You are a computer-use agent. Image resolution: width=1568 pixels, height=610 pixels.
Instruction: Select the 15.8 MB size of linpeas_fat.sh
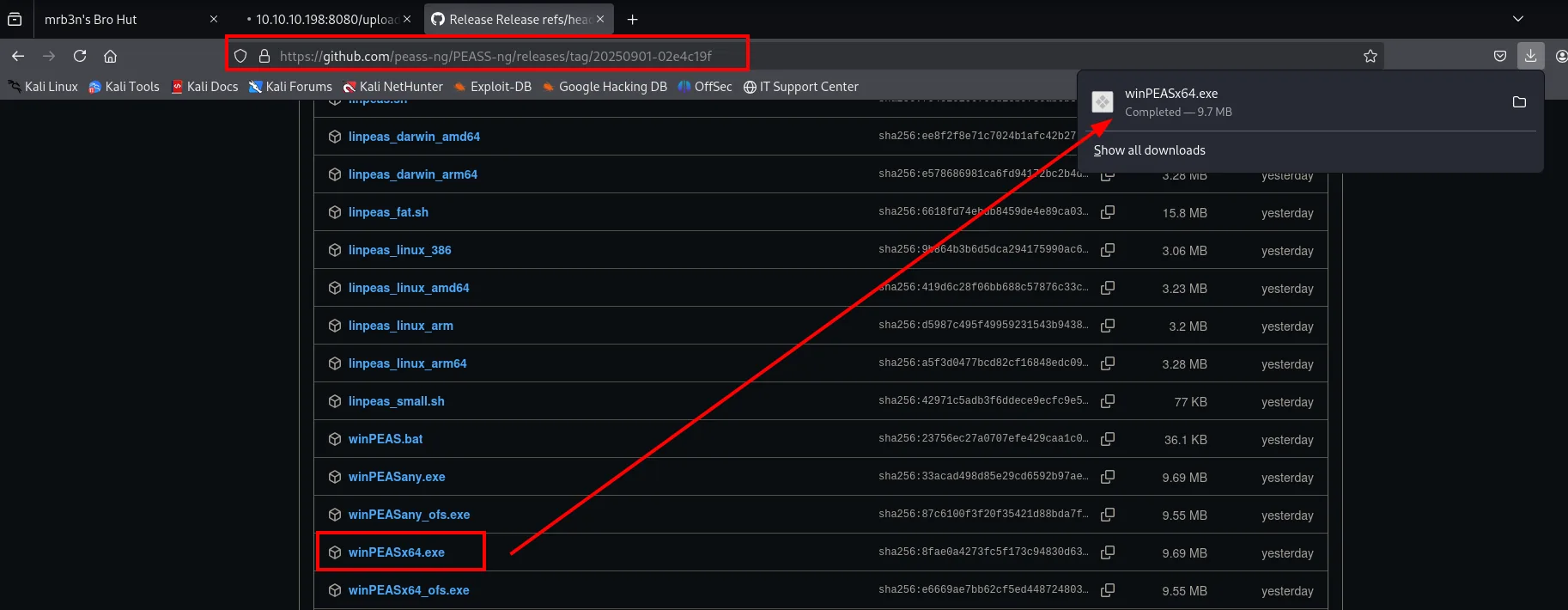pos(1184,213)
